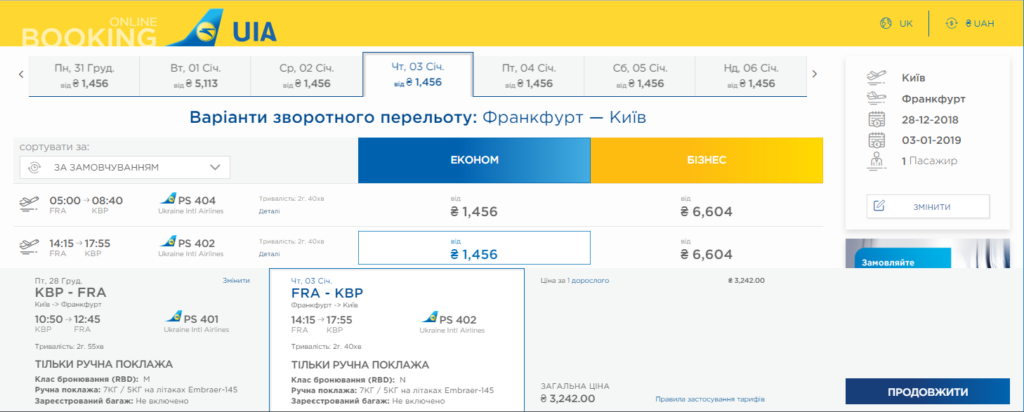
Task: Click the plane icon of PS 402 row
Action: [x=29, y=247]
